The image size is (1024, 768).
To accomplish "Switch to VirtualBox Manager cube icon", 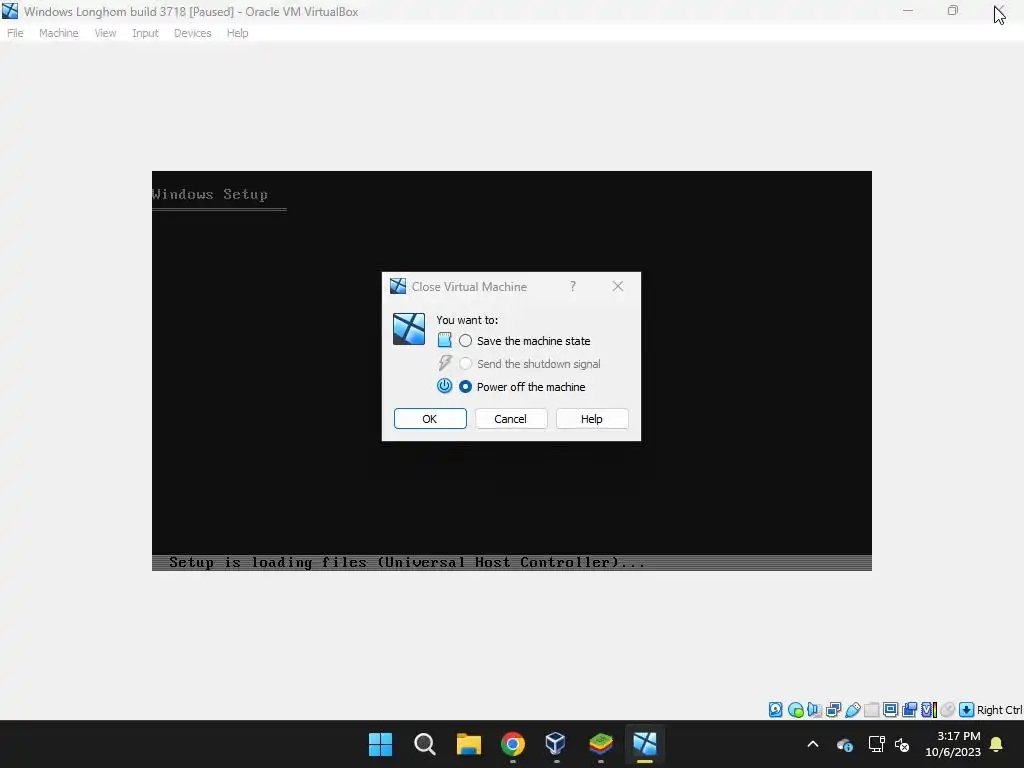I will click(x=556, y=744).
